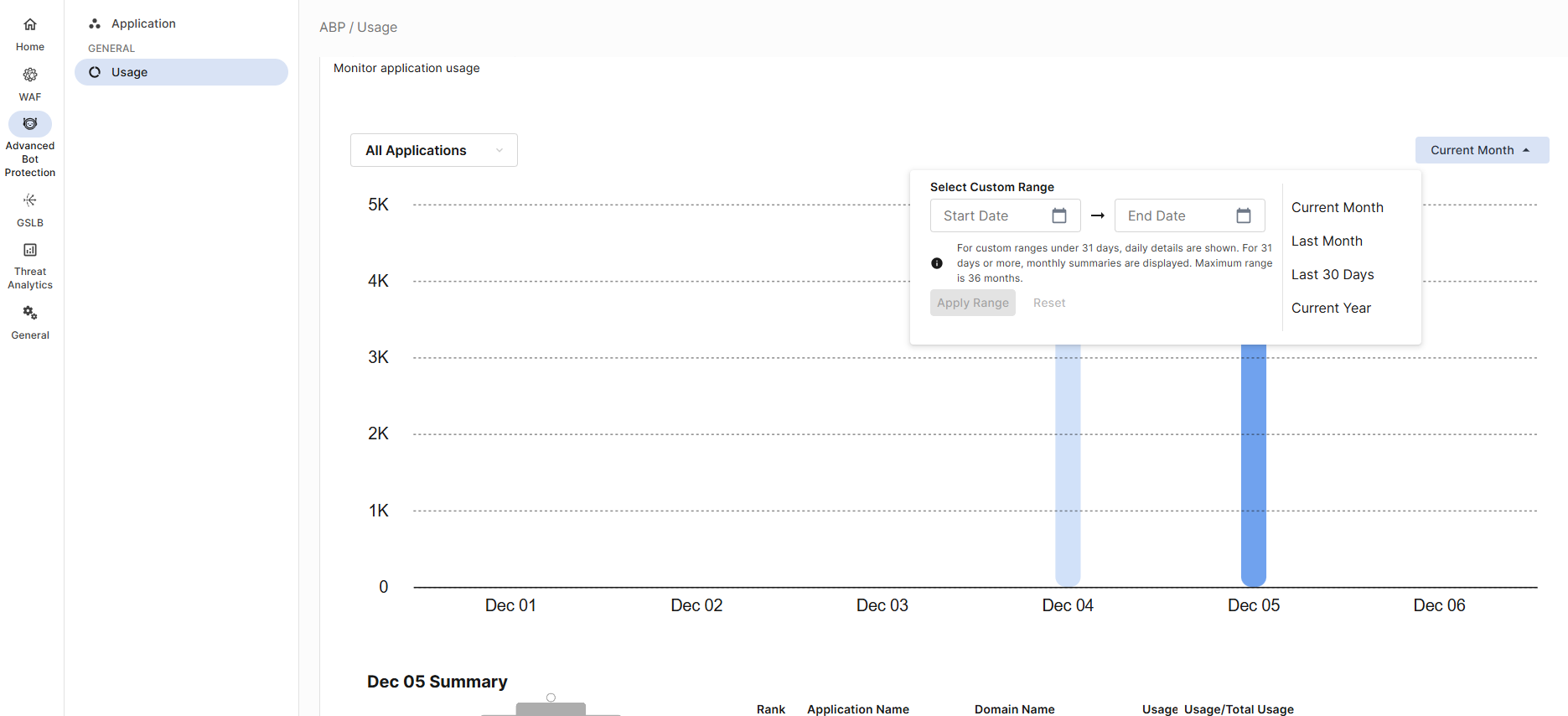This screenshot has width=1568, height=716.
Task: Select the Dec 04 usage bar
Action: click(x=1068, y=464)
